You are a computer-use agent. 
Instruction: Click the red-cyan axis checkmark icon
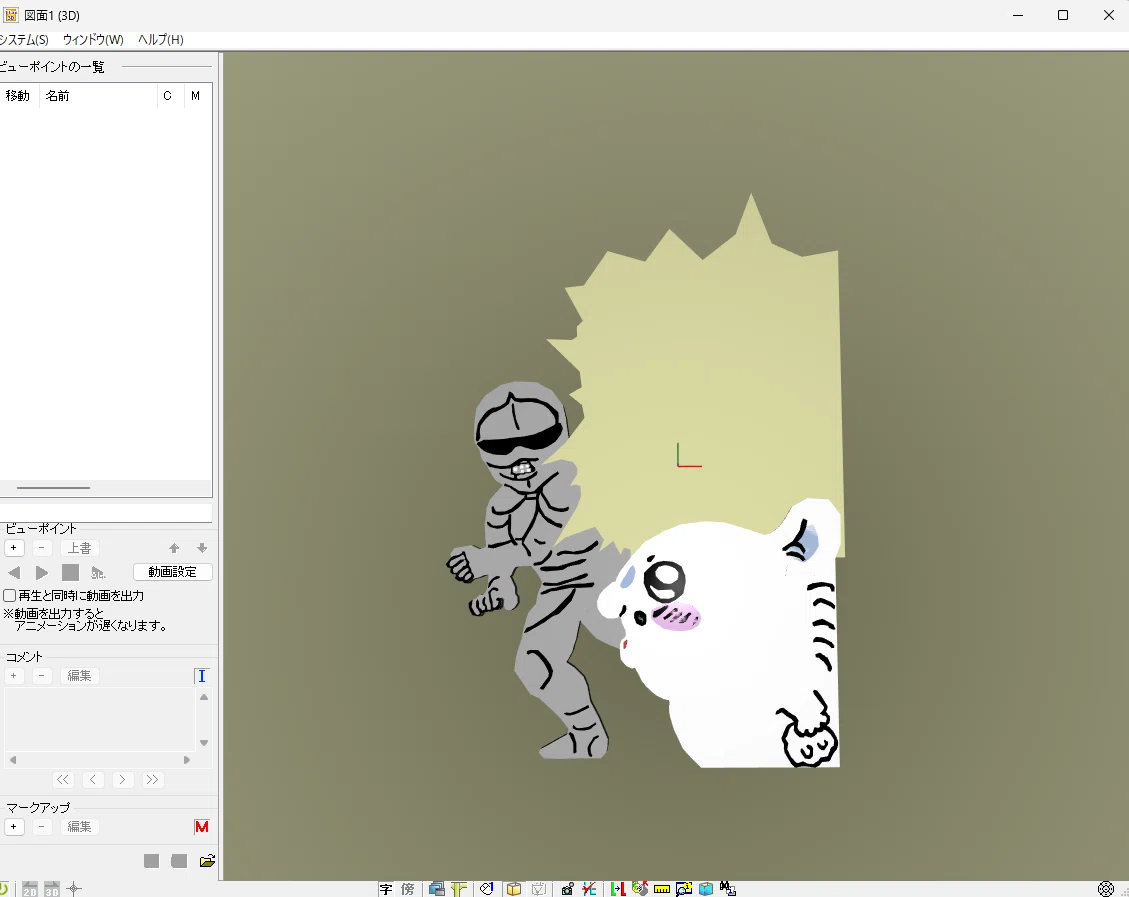click(x=590, y=889)
